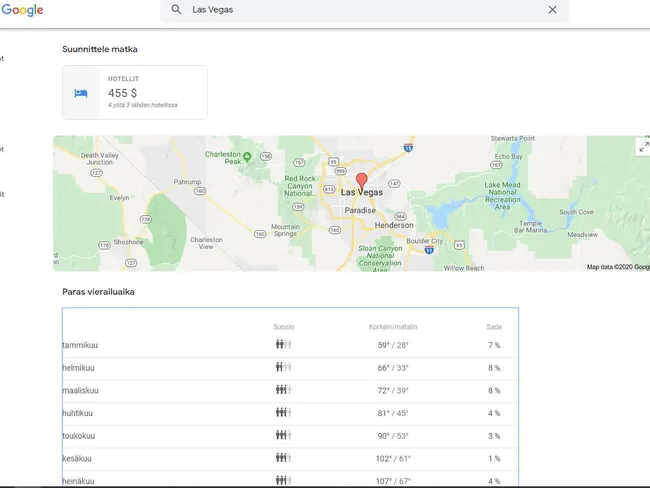Click the 66° / 33° temperature value

tap(393, 368)
